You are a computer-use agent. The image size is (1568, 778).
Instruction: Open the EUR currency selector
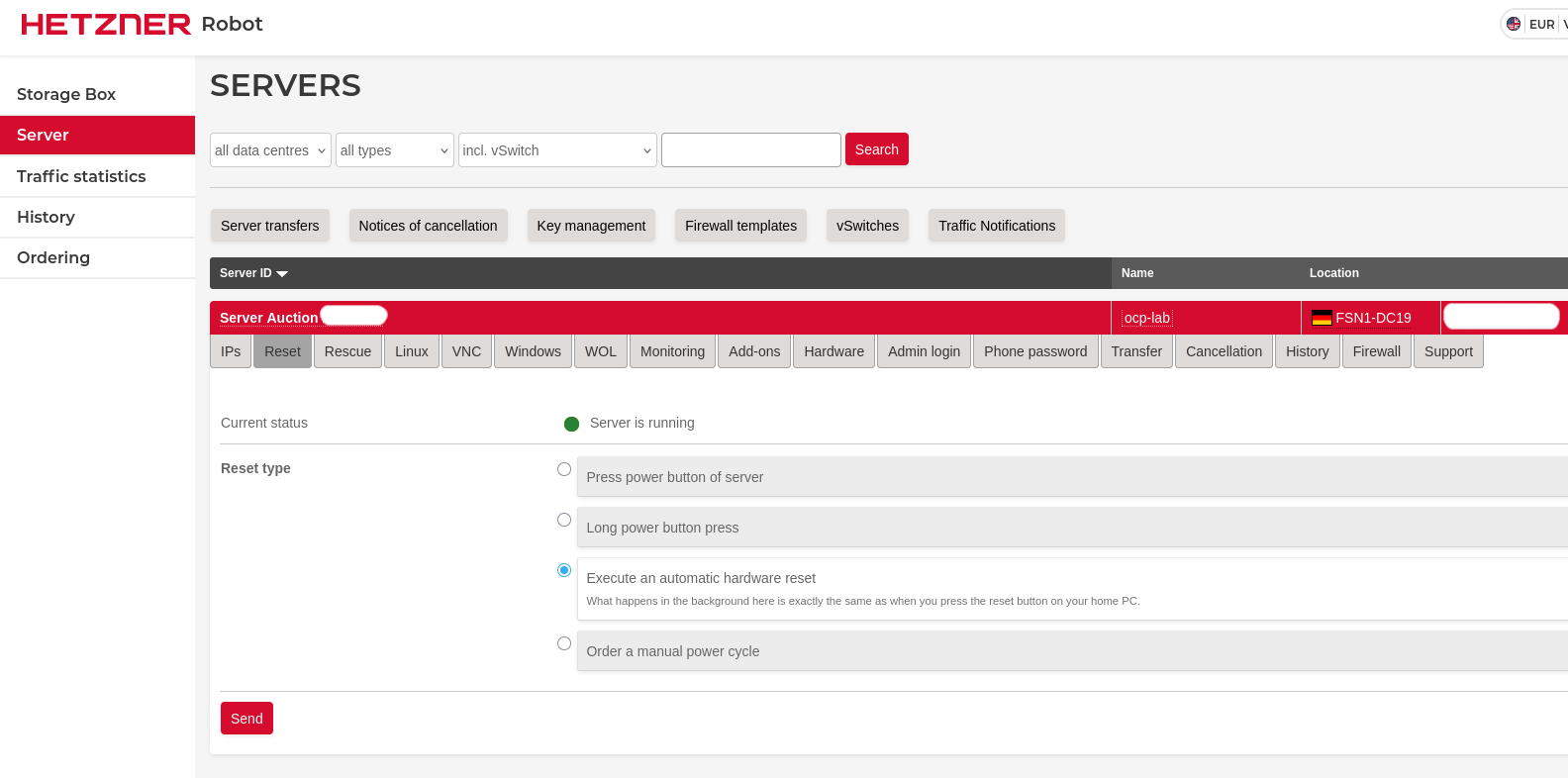coord(1541,24)
